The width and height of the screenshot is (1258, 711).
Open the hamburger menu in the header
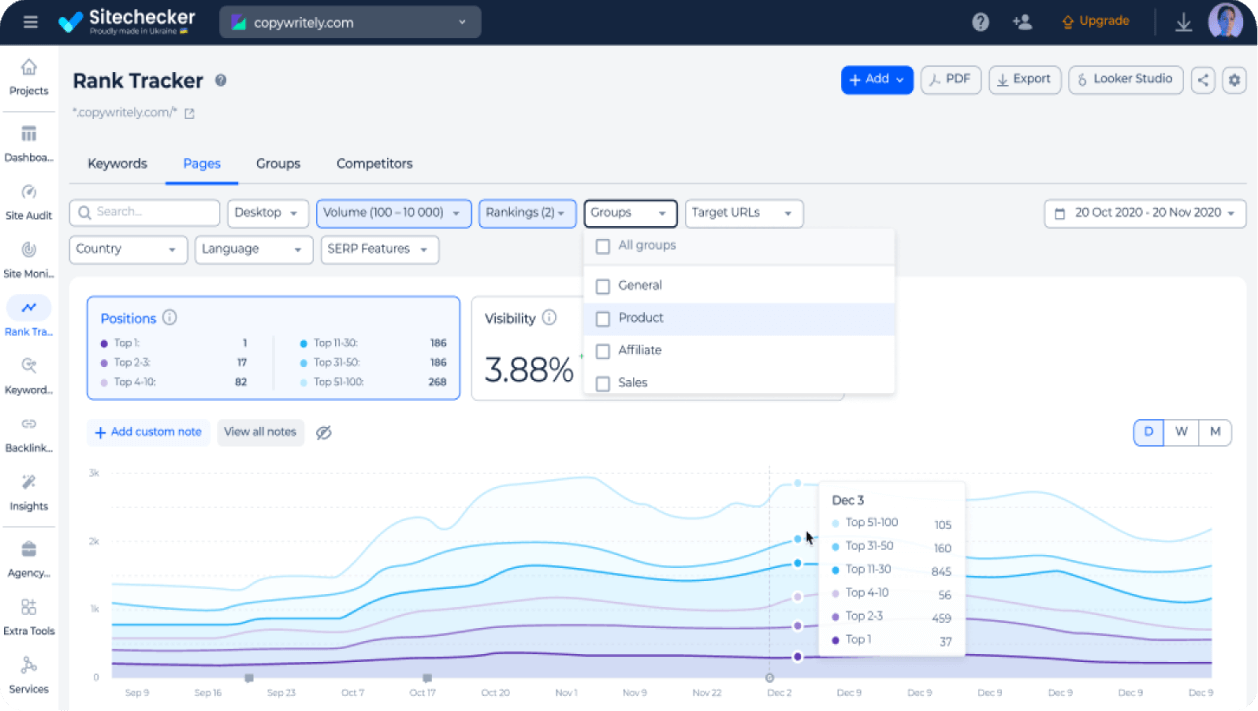(31, 22)
